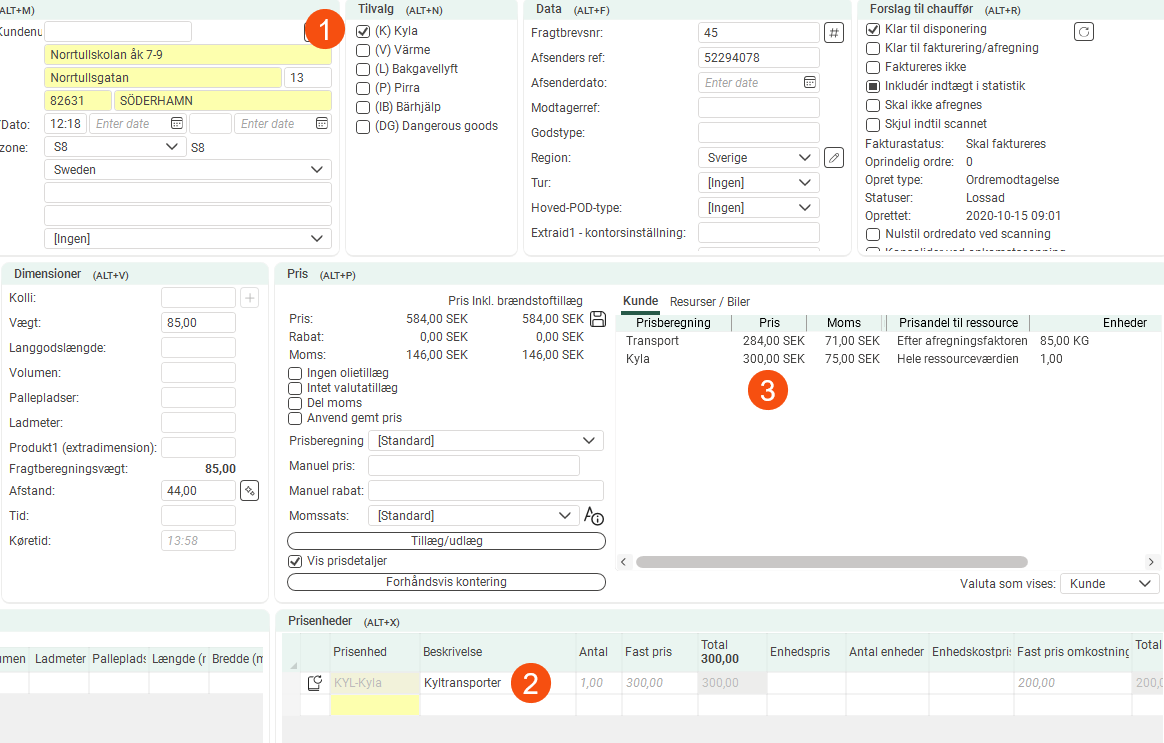This screenshot has height=743, width=1164.
Task: Select the Kunde tab
Action: point(640,302)
